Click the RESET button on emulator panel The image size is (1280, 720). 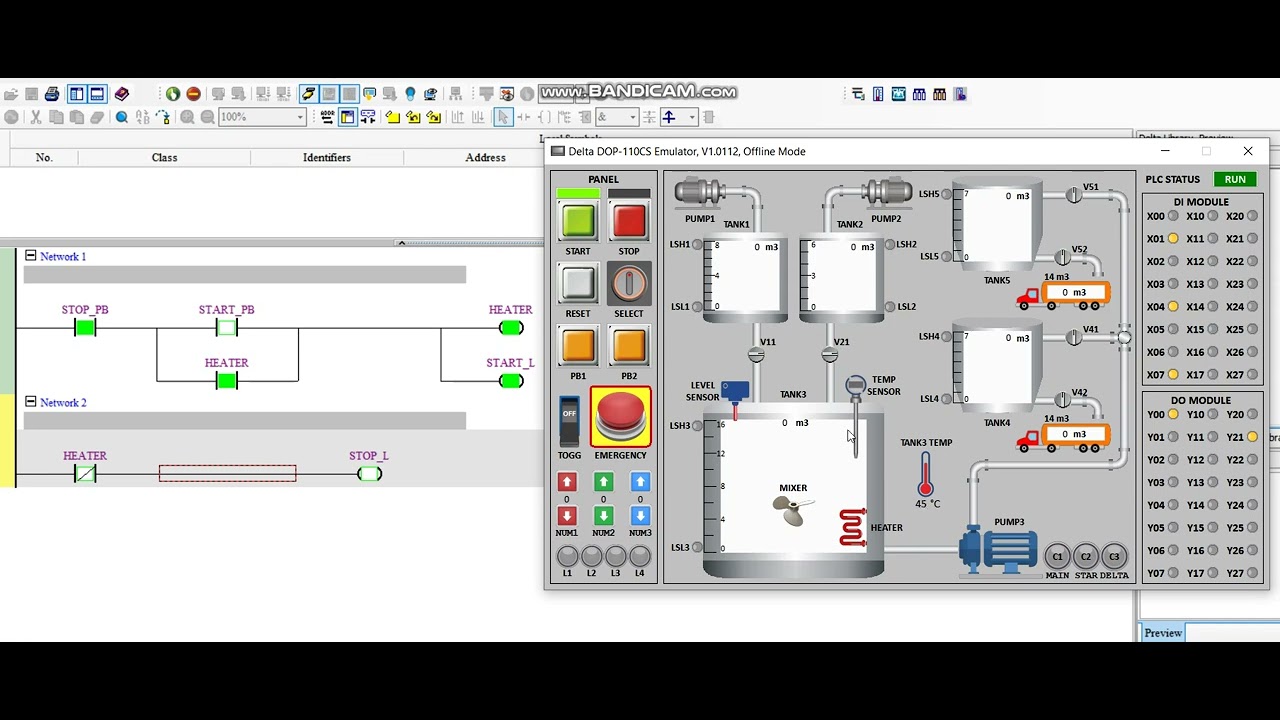coord(578,285)
